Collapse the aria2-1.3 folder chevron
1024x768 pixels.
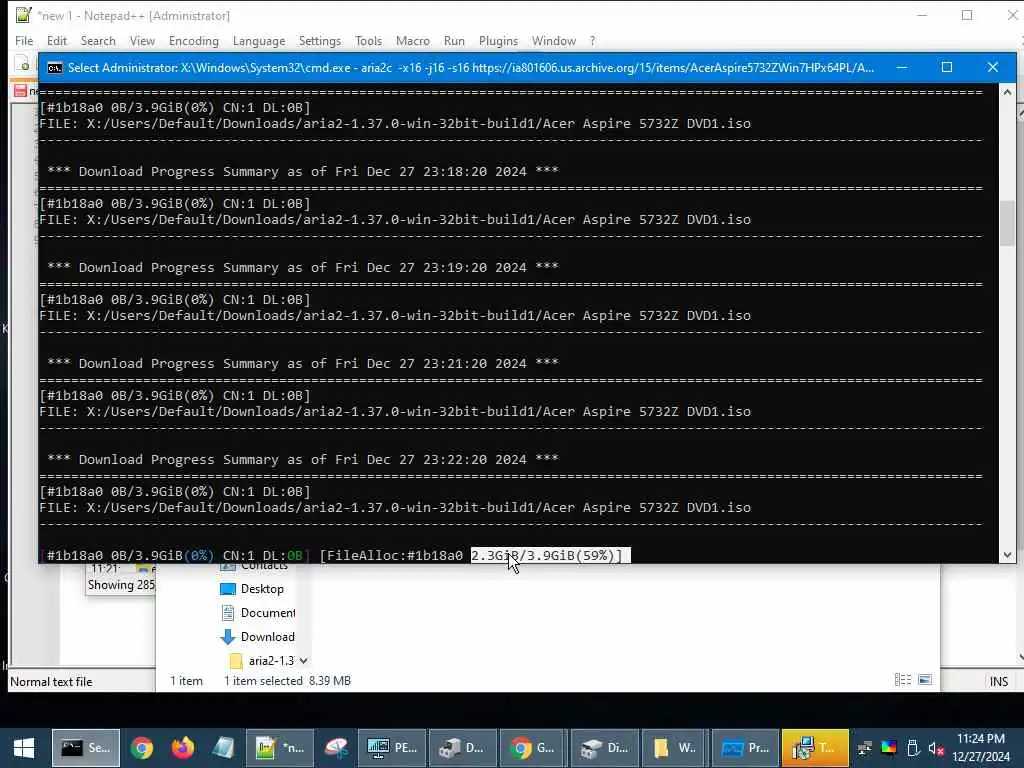point(303,661)
